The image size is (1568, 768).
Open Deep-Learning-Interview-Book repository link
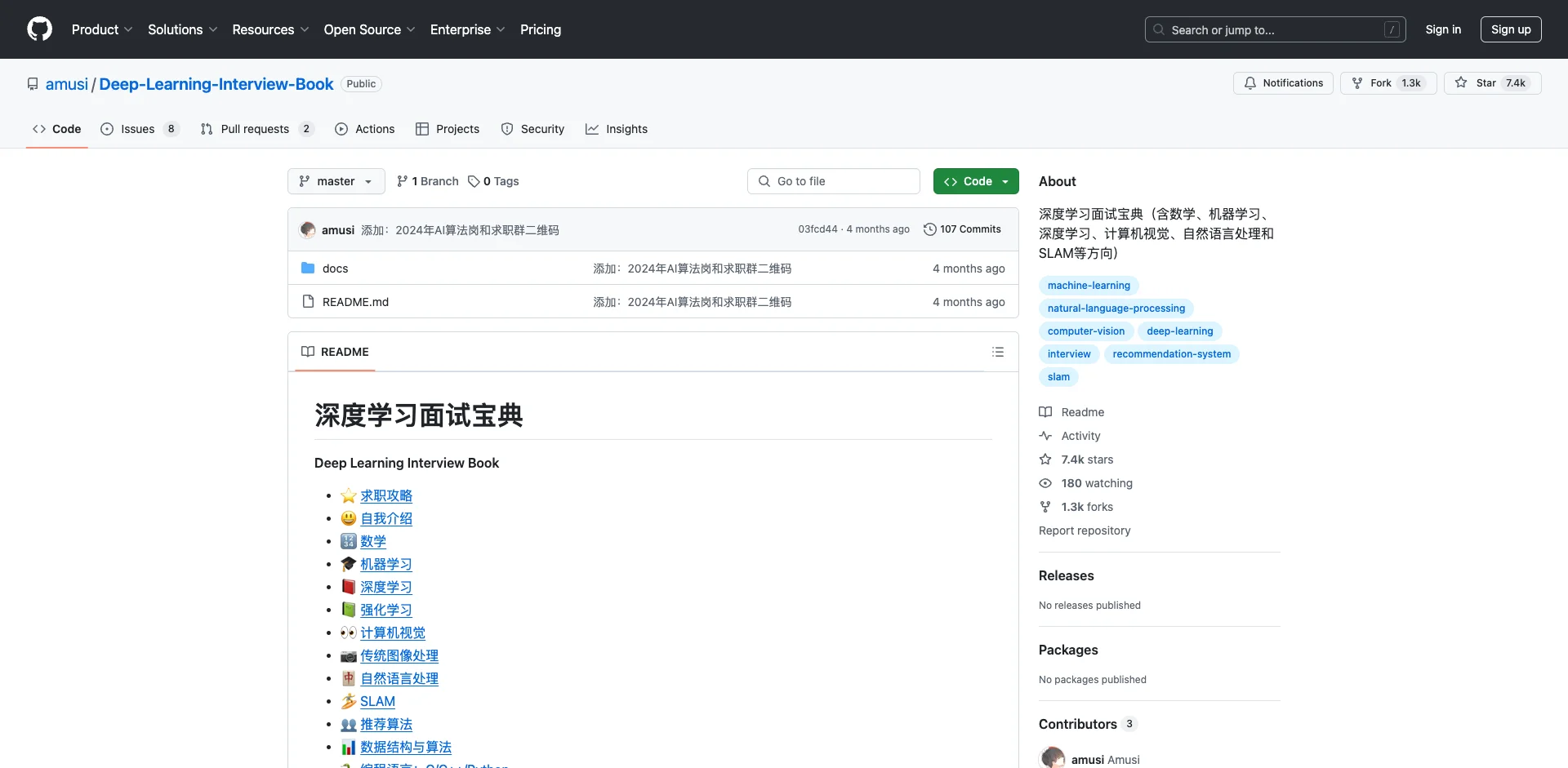(216, 84)
